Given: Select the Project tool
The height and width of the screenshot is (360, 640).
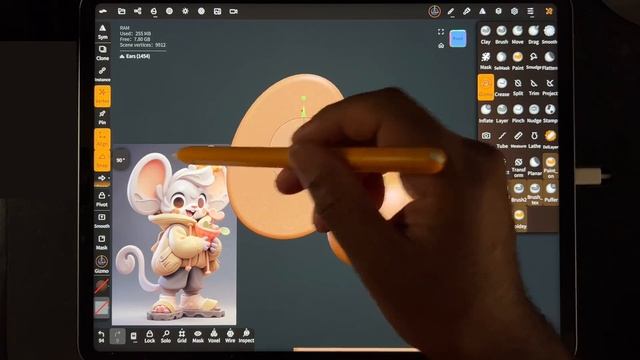Looking at the screenshot, I should [x=549, y=87].
